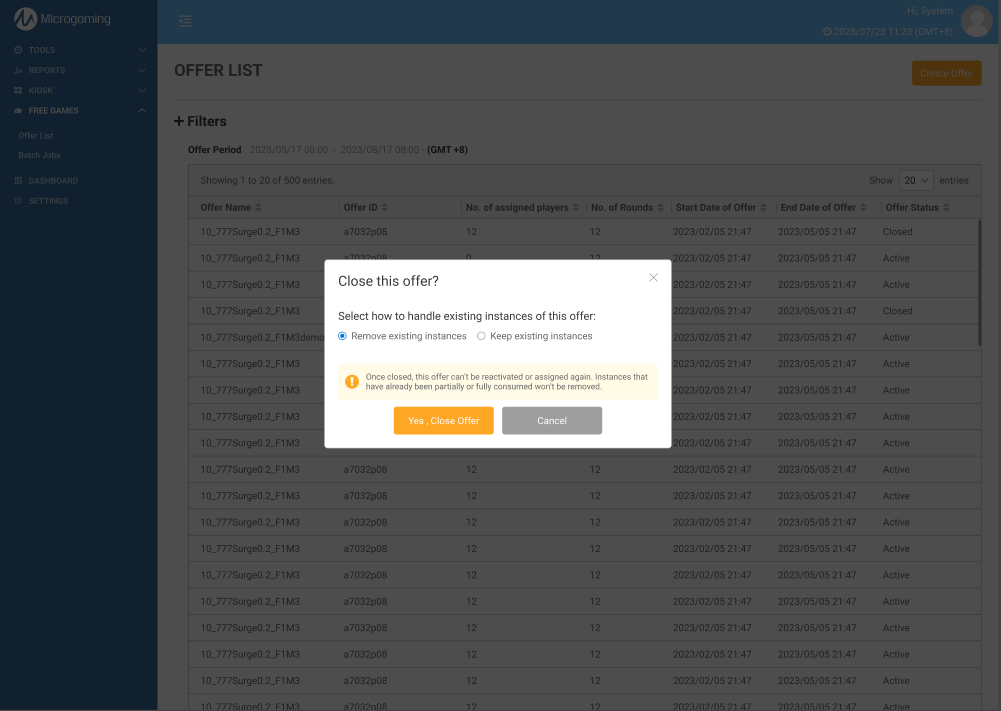Image resolution: width=1001 pixels, height=711 pixels.
Task: Click the Dashboard grid icon in sidebar
Action: [18, 181]
